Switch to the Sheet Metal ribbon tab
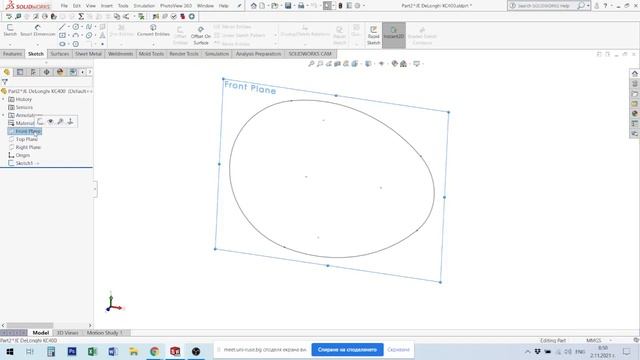The width and height of the screenshot is (640, 360). (88, 54)
